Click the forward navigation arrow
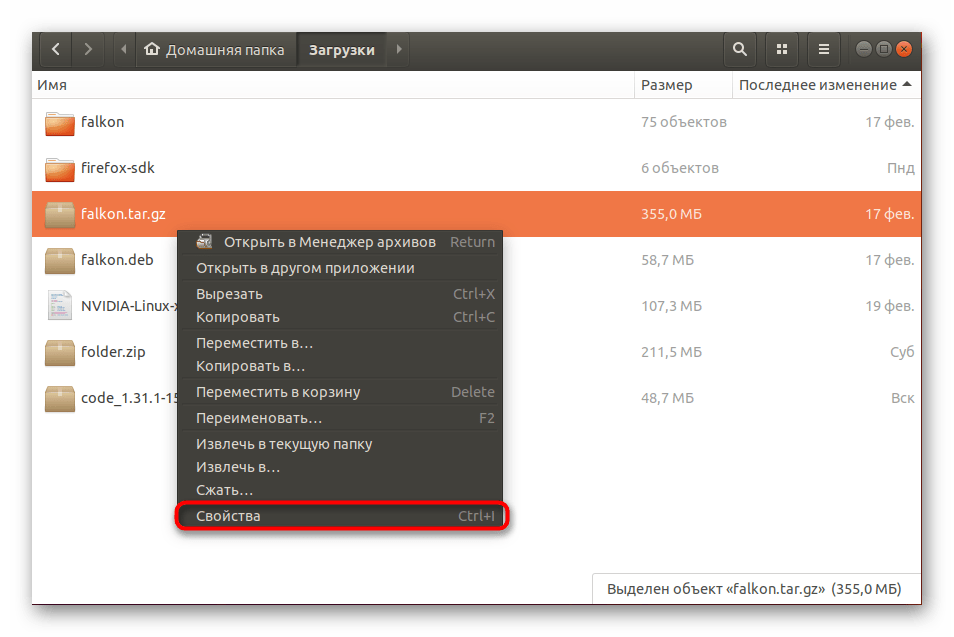Image resolution: width=954 pixels, height=637 pixels. 88,49
